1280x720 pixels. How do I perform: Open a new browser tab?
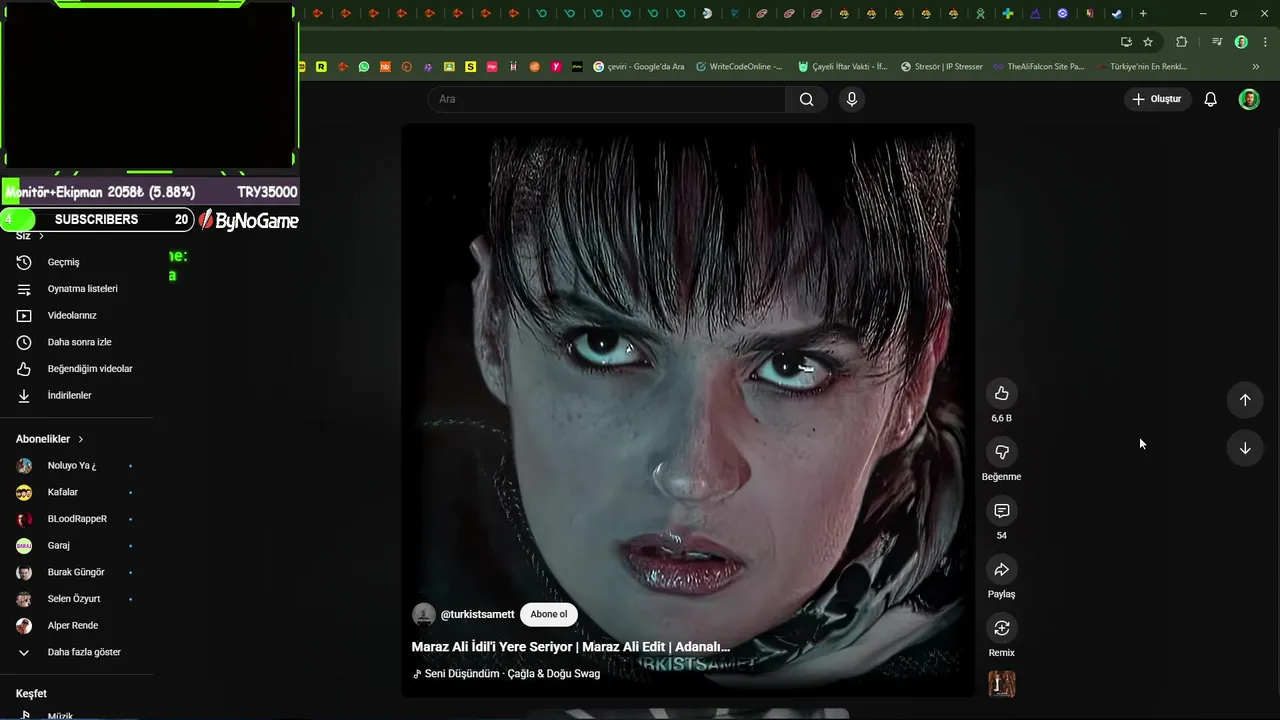(1143, 13)
